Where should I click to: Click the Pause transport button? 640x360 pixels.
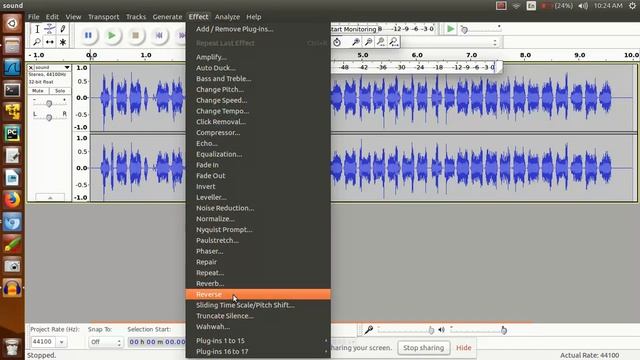point(88,36)
